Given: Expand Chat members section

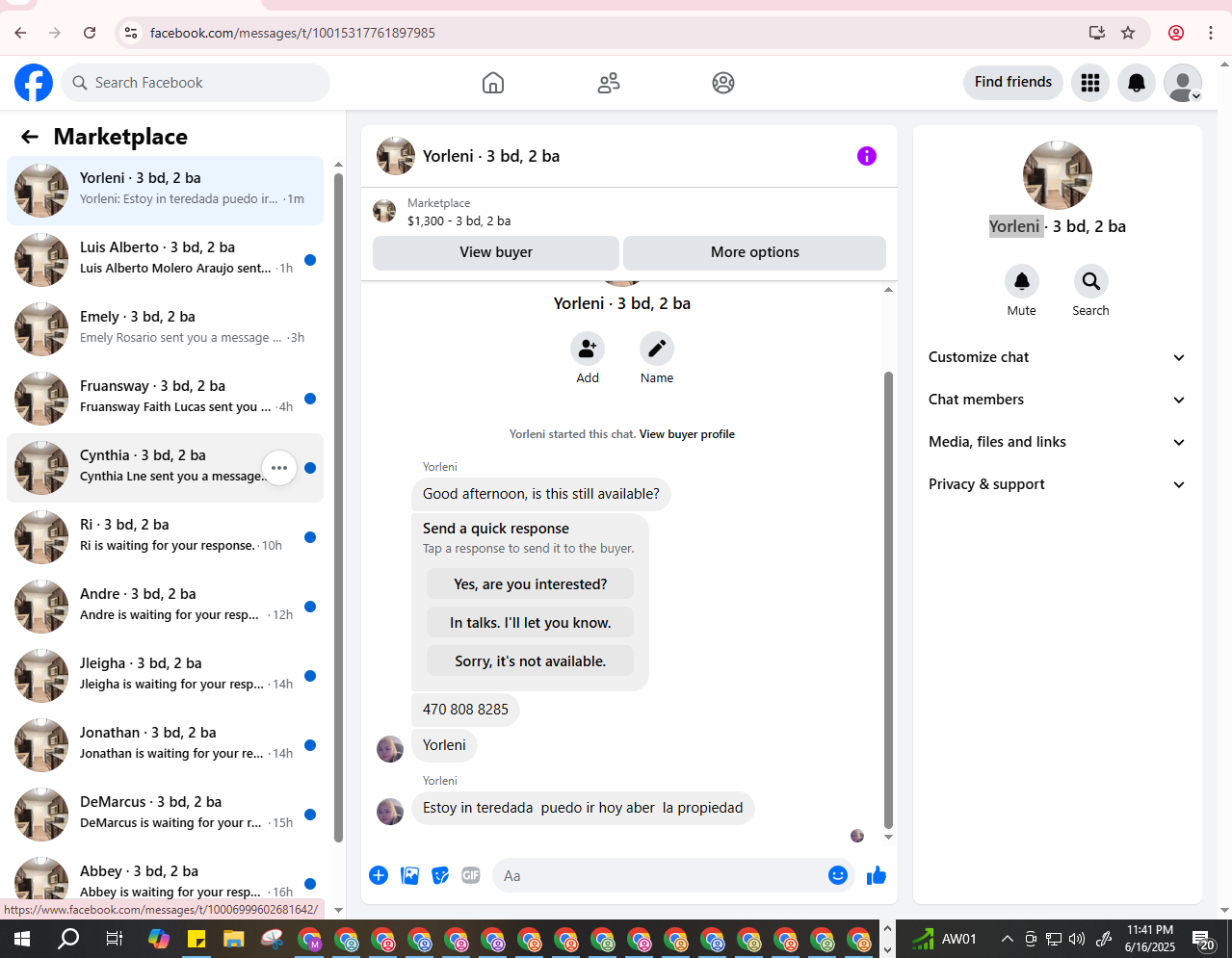Looking at the screenshot, I should coord(1057,400).
